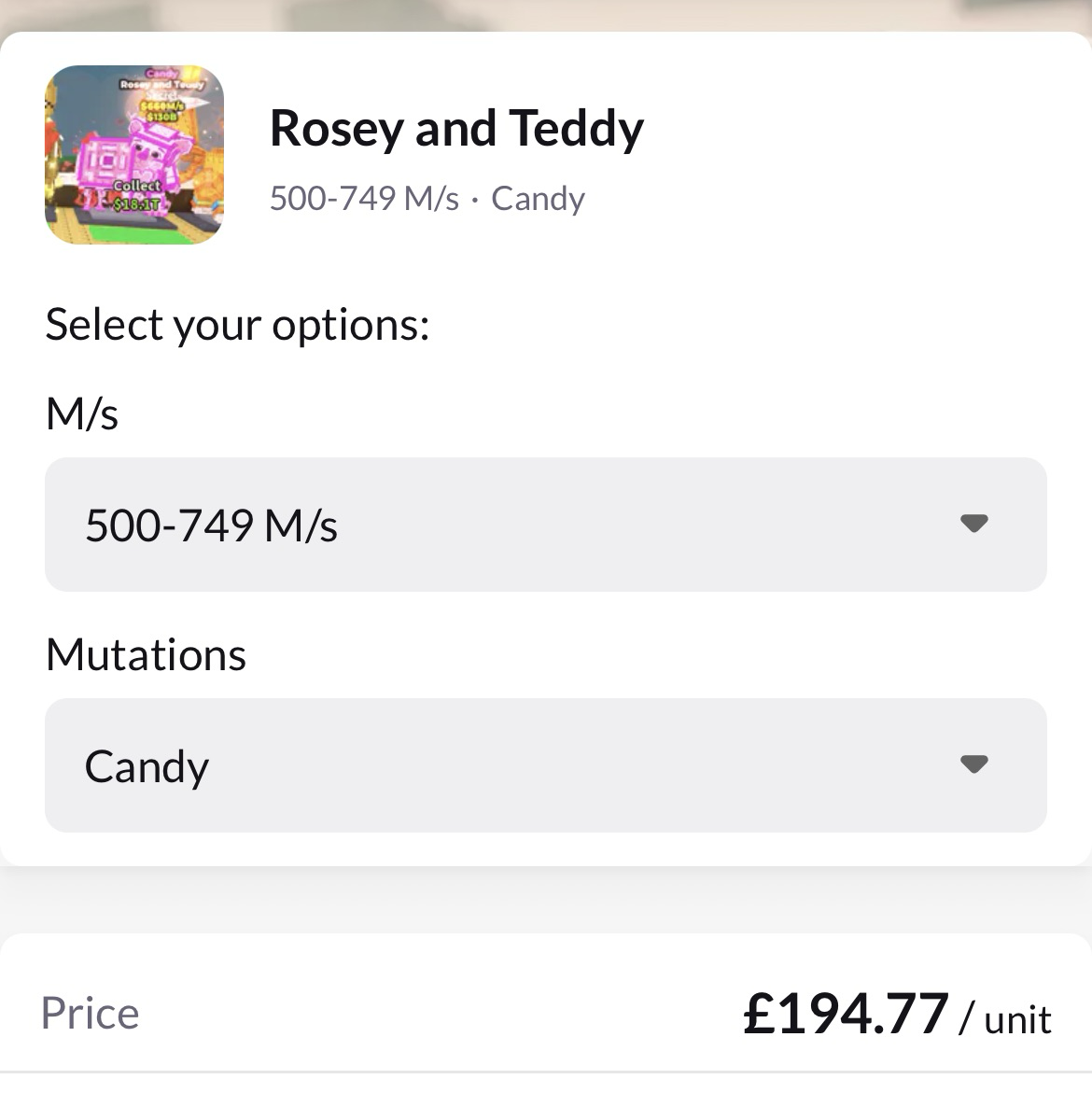Click the small name tag text atop the thumbnail
This screenshot has width=1092, height=1093.
tap(161, 84)
